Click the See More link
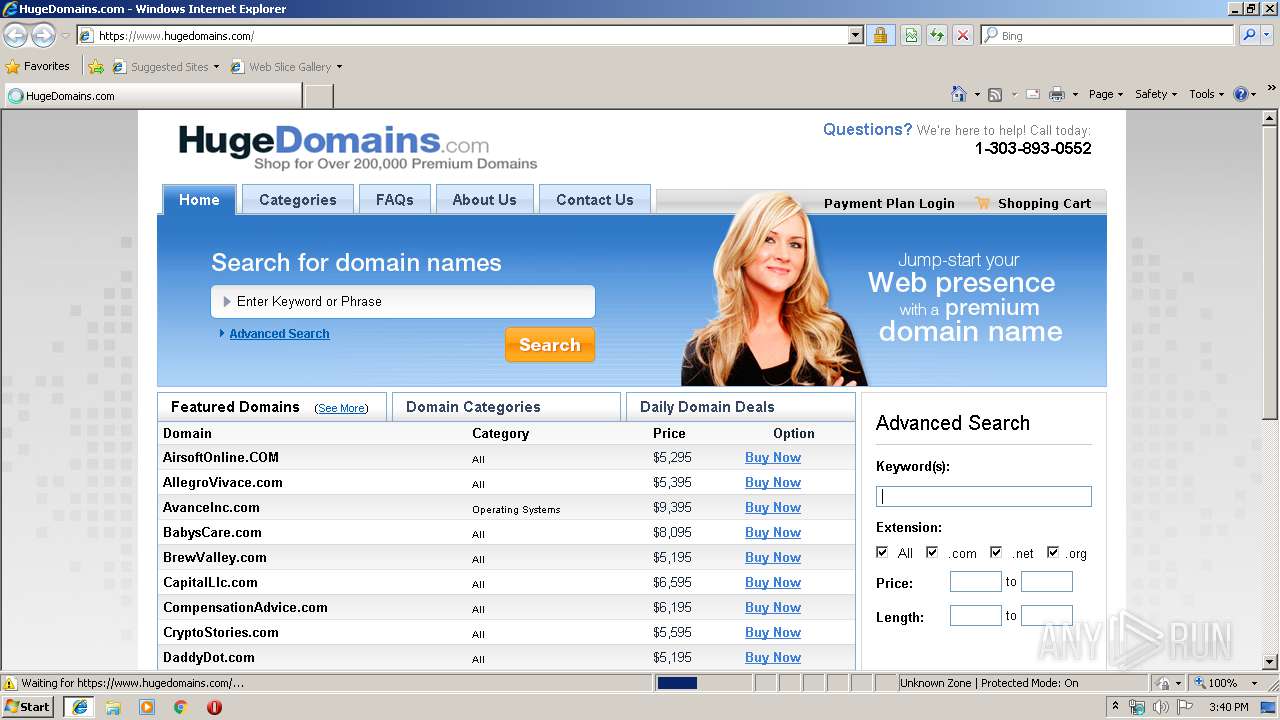This screenshot has height=720, width=1280. tap(341, 408)
